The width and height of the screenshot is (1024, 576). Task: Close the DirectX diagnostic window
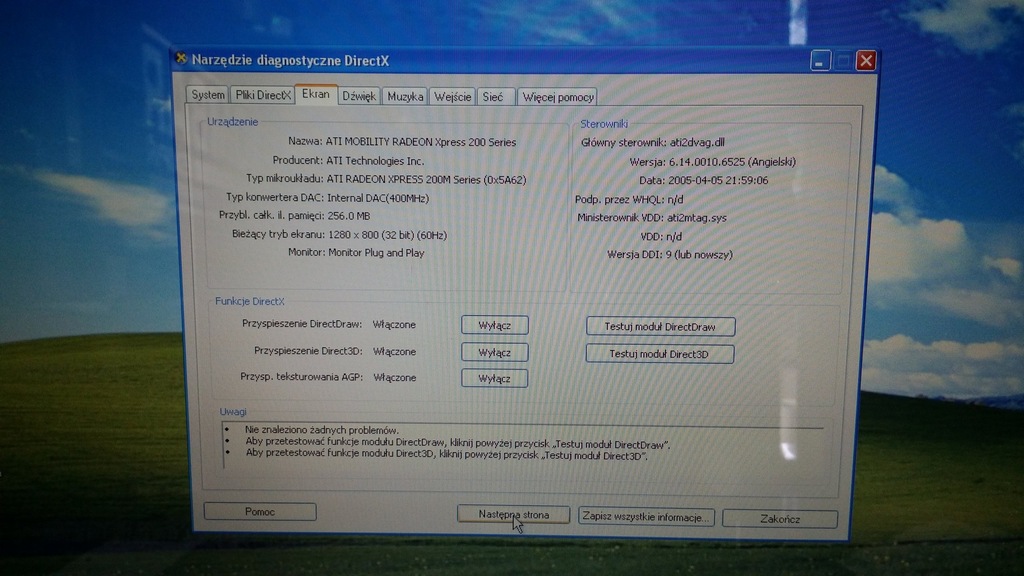pyautogui.click(x=866, y=61)
